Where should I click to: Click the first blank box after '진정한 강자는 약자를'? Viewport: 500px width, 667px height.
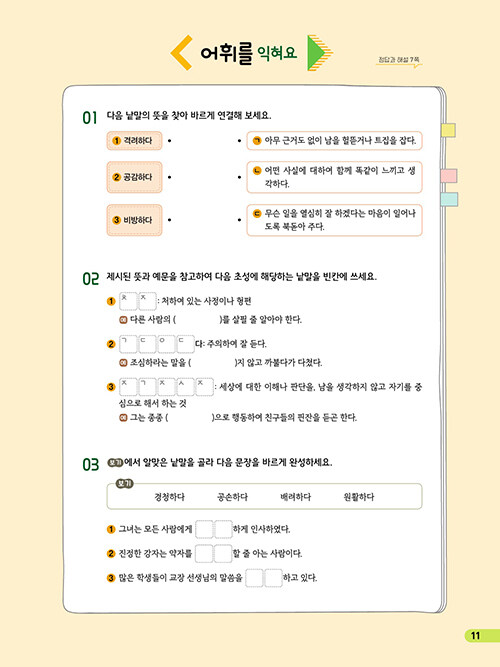click(x=204, y=554)
